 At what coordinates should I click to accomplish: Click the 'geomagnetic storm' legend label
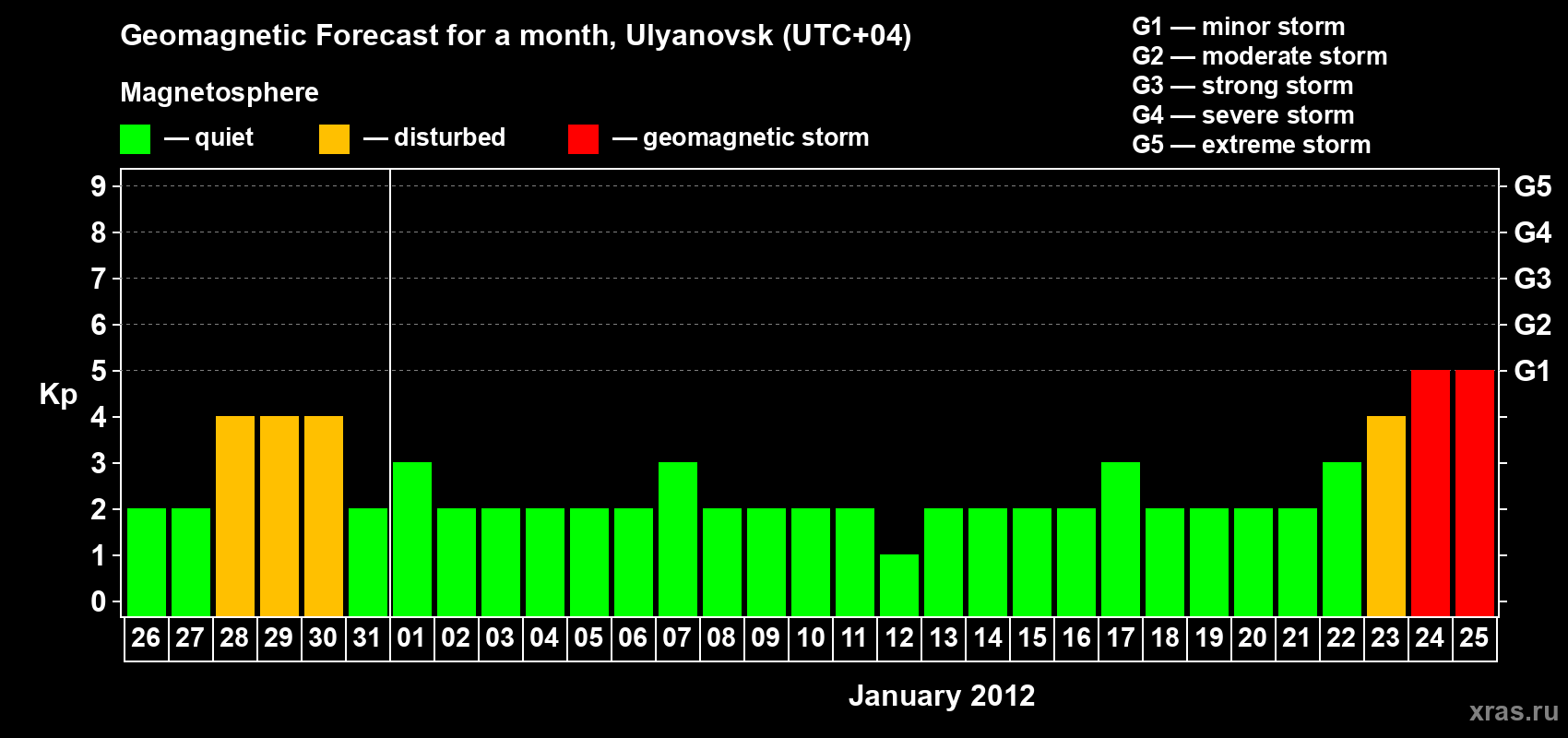coord(756,138)
